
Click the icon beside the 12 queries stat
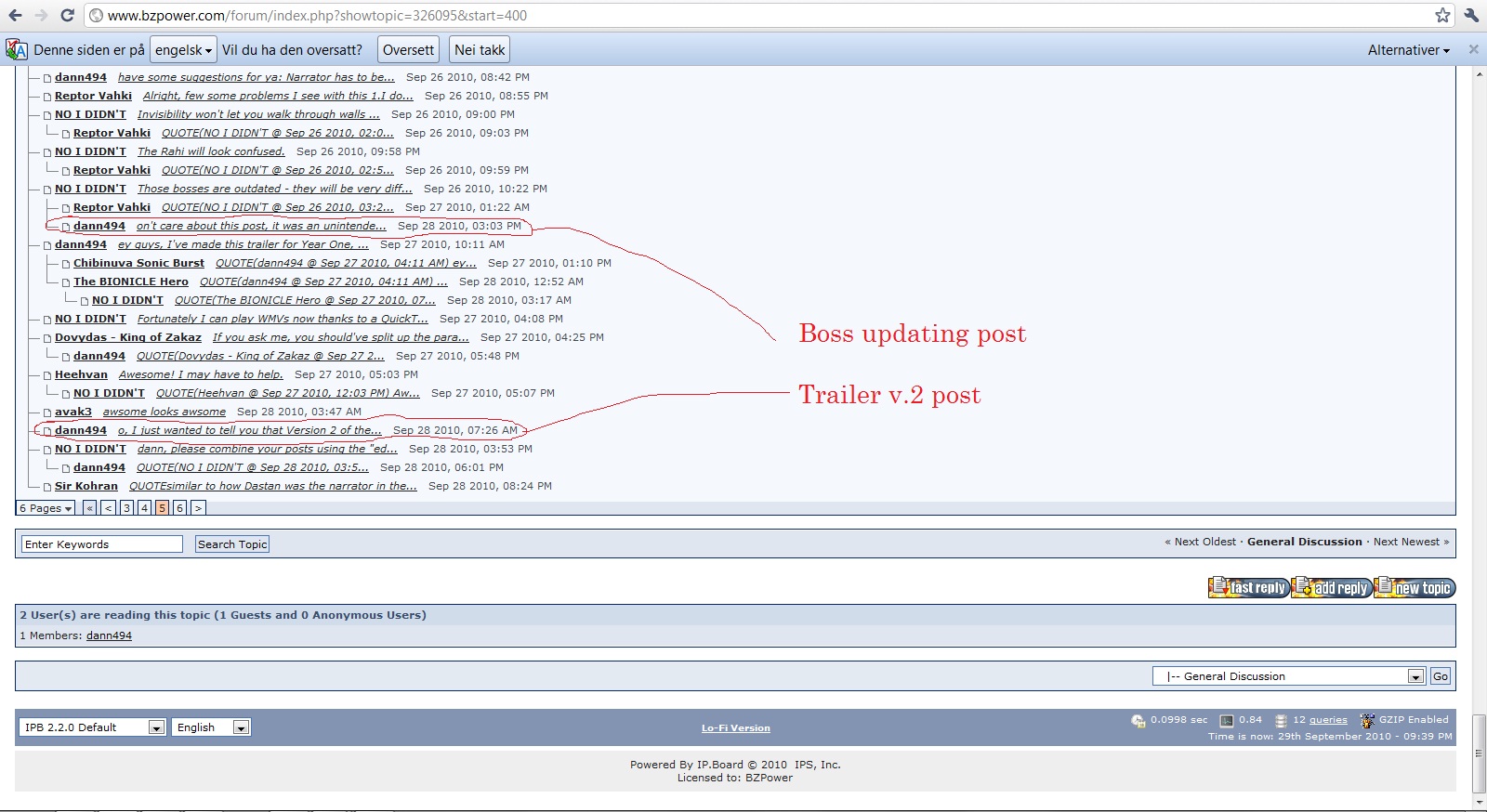pos(1281,720)
